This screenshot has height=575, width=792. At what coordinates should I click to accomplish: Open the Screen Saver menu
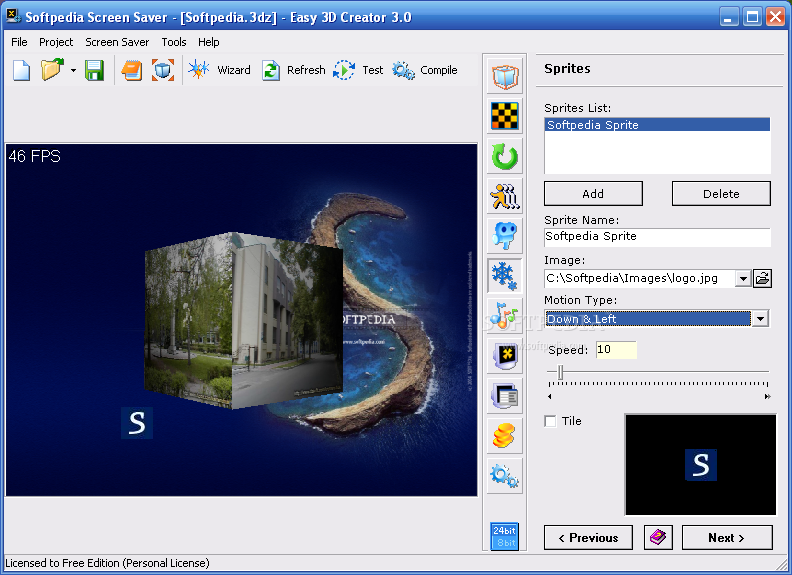pyautogui.click(x=117, y=42)
